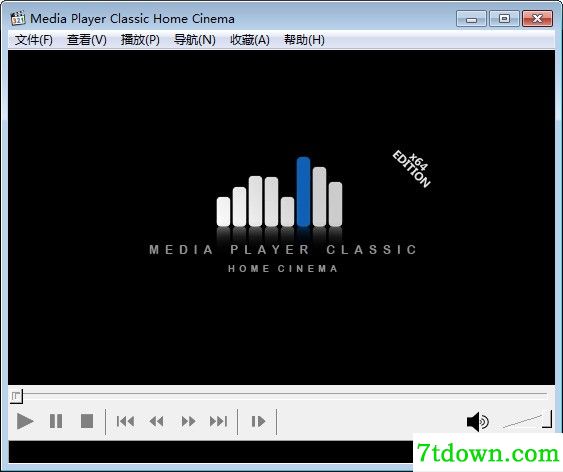Open the 播放(P) menu
Viewport: 563px width, 472px height.
tap(140, 40)
